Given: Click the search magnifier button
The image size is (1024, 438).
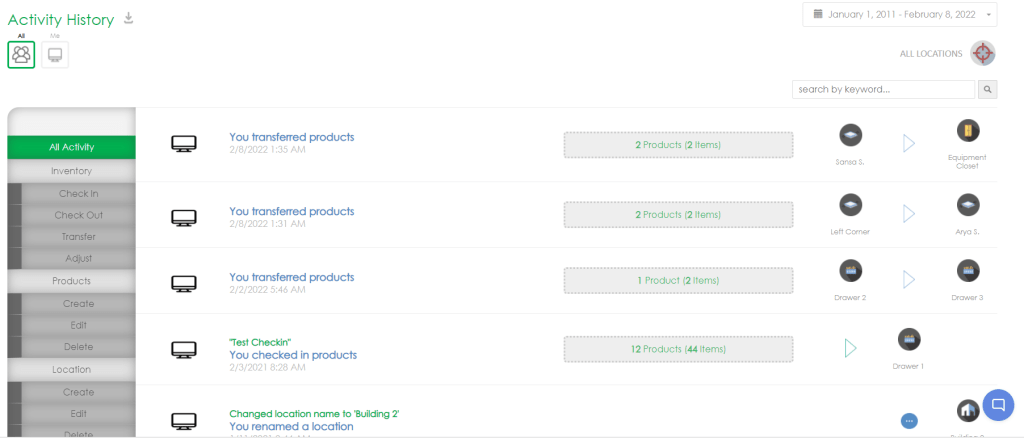Looking at the screenshot, I should (987, 90).
